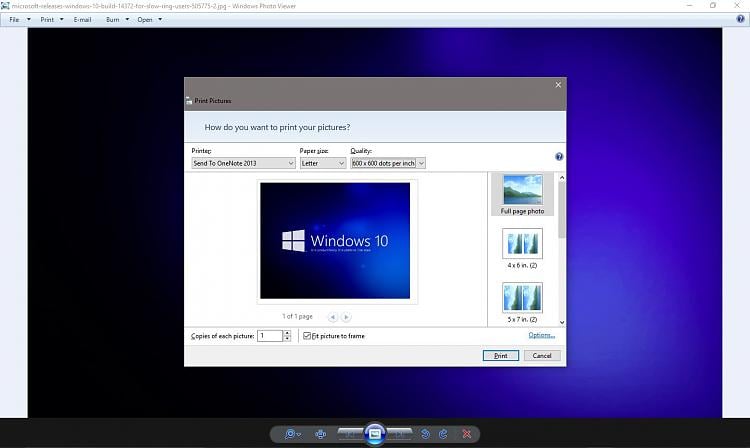Click the Cancel button
The height and width of the screenshot is (448, 750).
tap(542, 356)
